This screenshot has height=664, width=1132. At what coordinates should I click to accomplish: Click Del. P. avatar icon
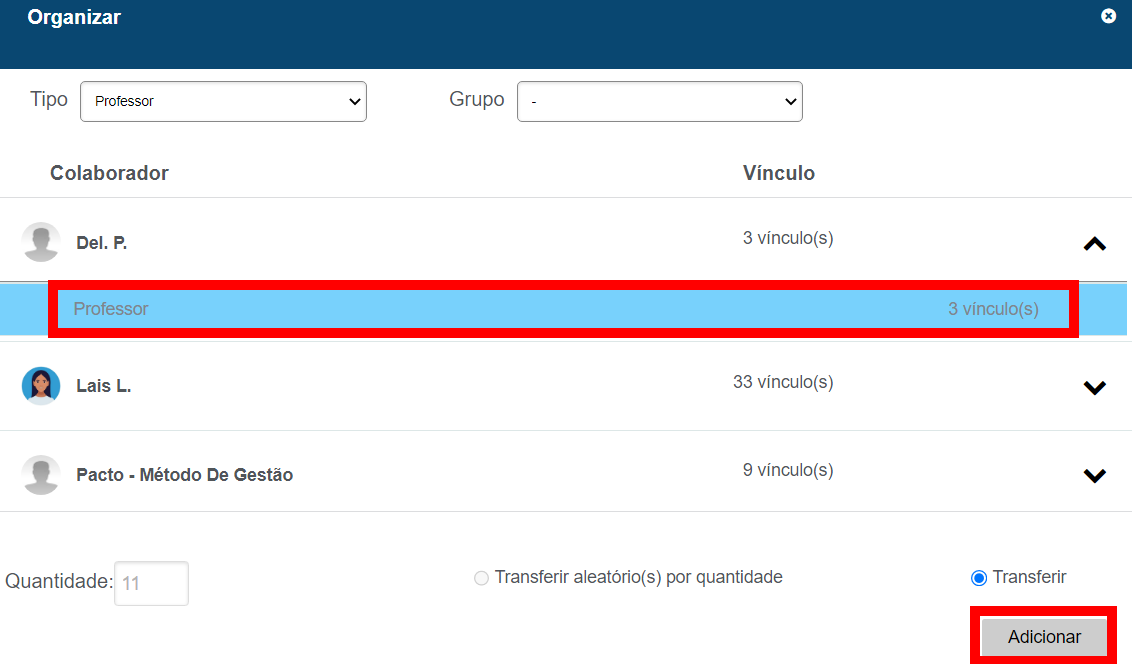point(41,242)
